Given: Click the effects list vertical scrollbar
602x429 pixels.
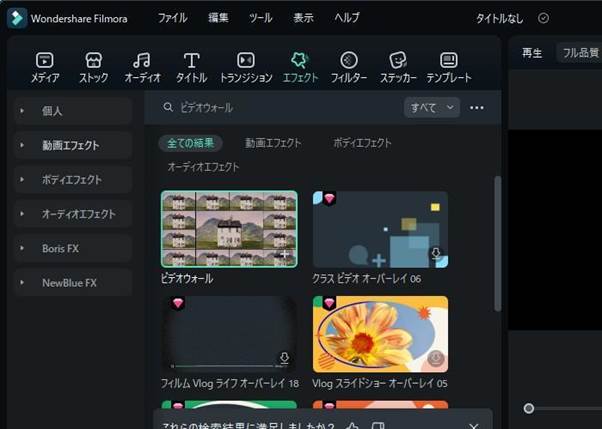Looking at the screenshot, I should [498, 243].
